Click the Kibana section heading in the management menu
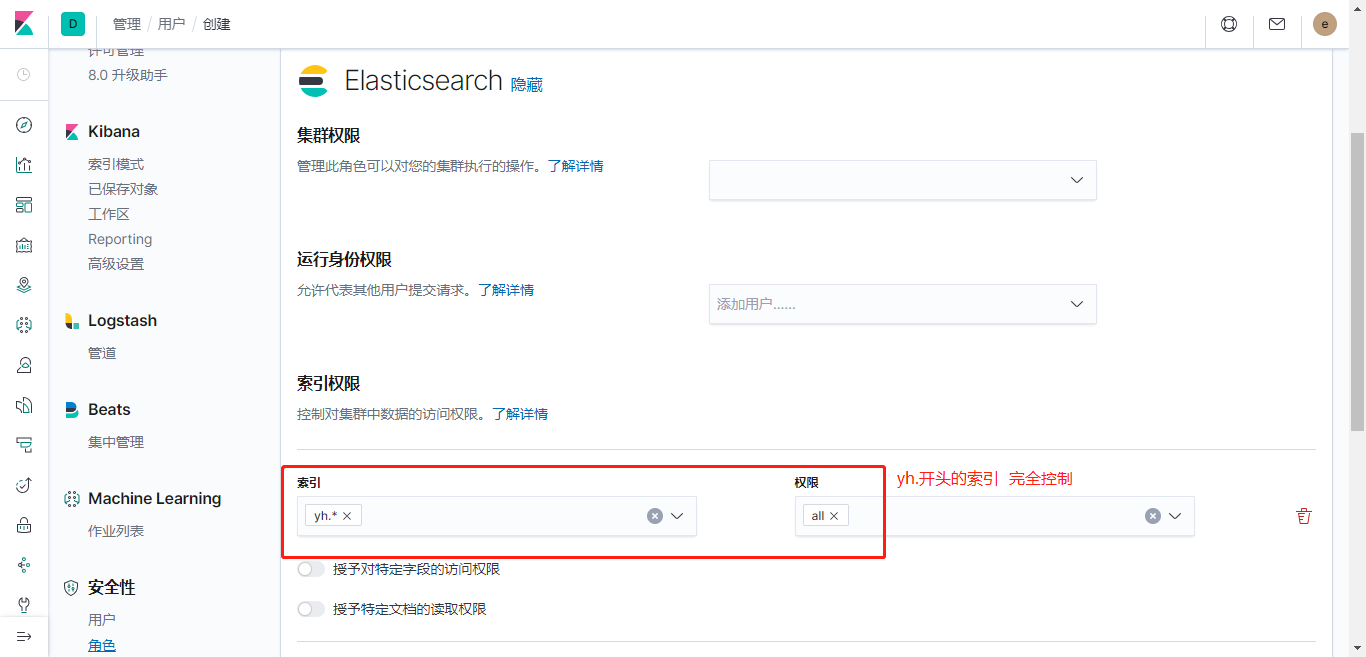This screenshot has width=1366, height=657. [x=114, y=132]
